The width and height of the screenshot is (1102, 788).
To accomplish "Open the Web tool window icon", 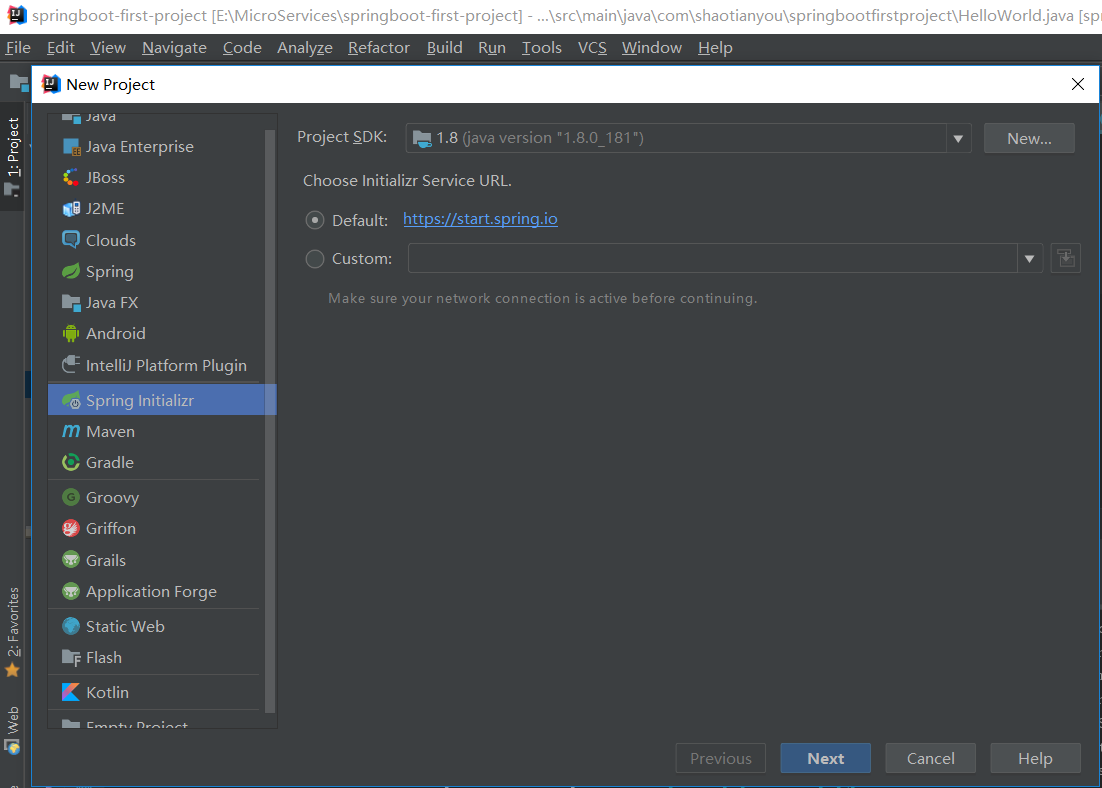I will pos(13,748).
